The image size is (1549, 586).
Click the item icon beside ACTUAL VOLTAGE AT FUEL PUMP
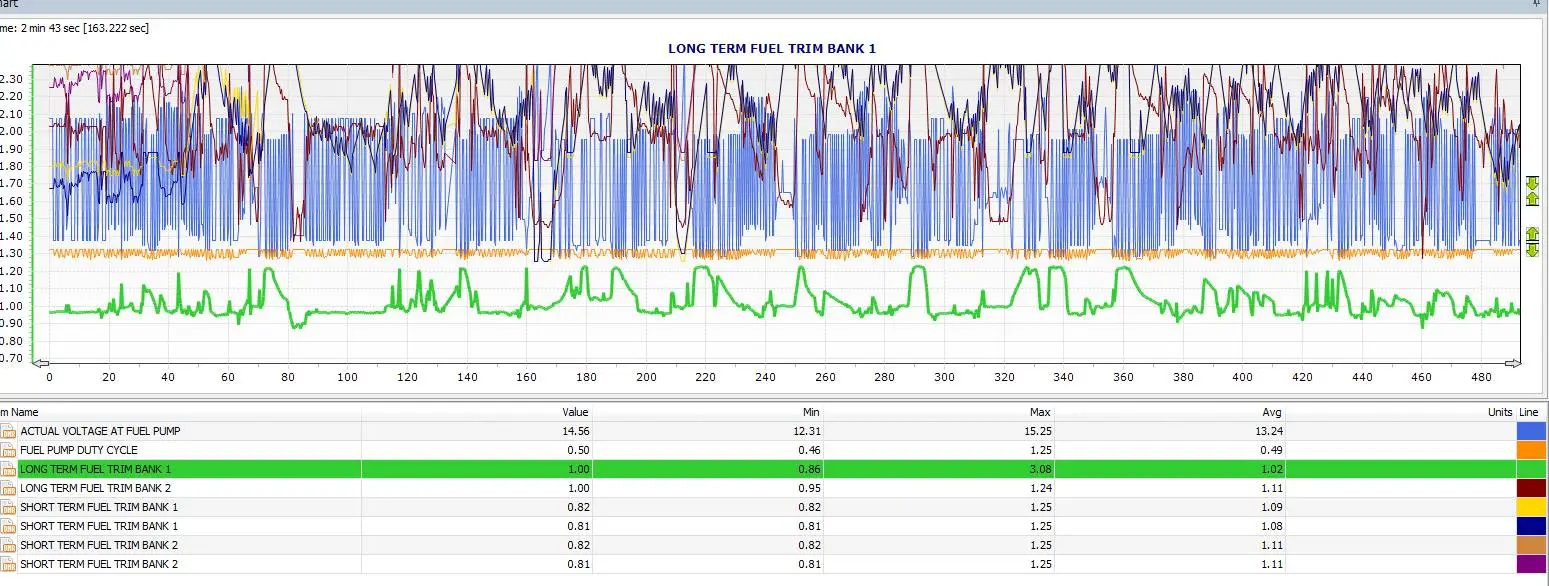tap(9, 431)
